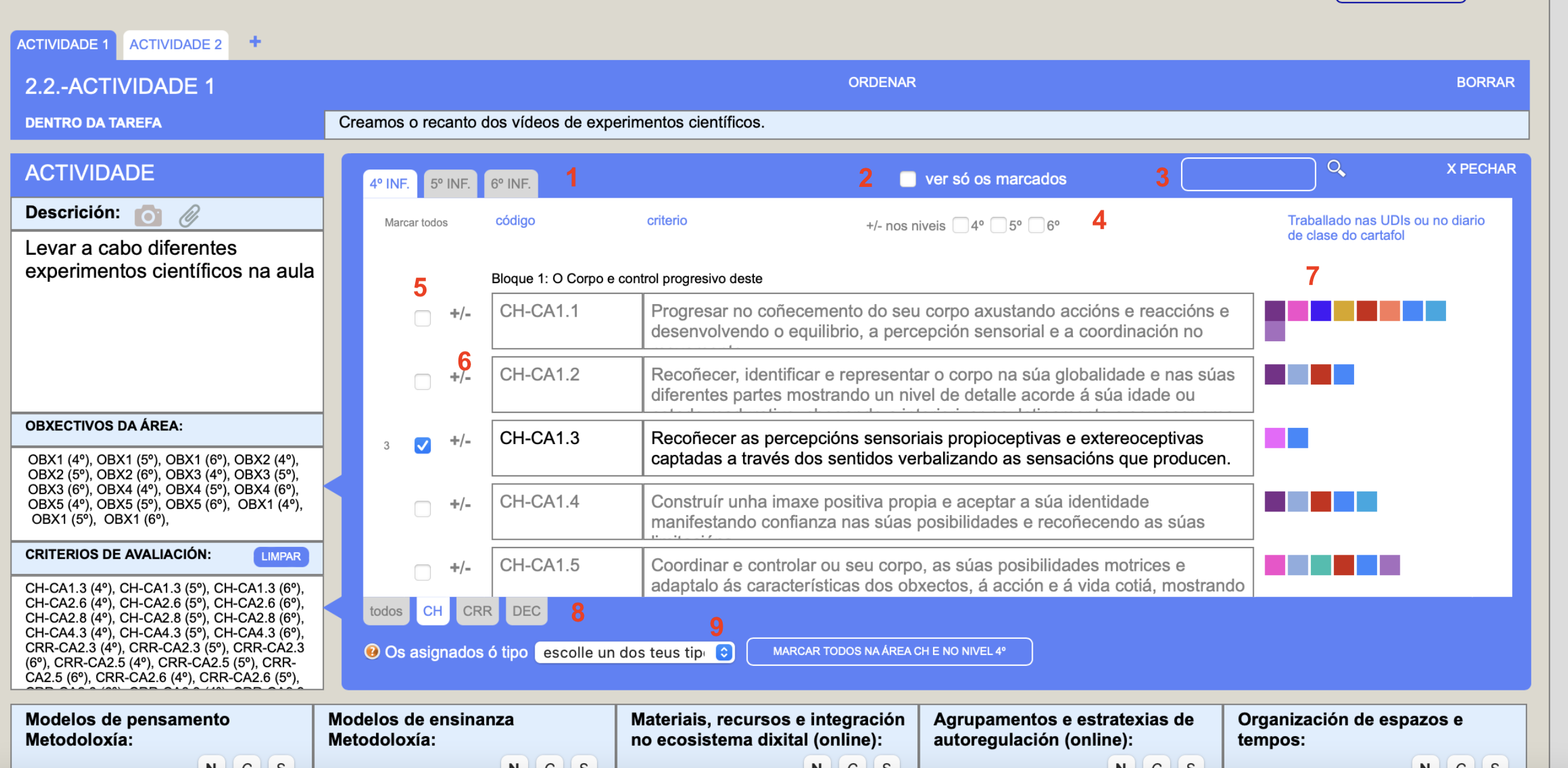Click the 'Levar a cabo diferentes experimentos' description box

coord(168,321)
